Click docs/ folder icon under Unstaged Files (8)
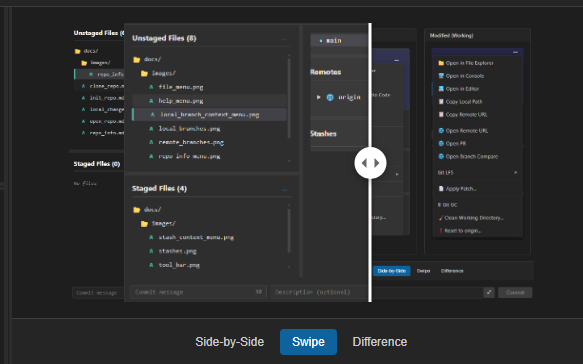The width and height of the screenshot is (583, 364). click(x=136, y=59)
